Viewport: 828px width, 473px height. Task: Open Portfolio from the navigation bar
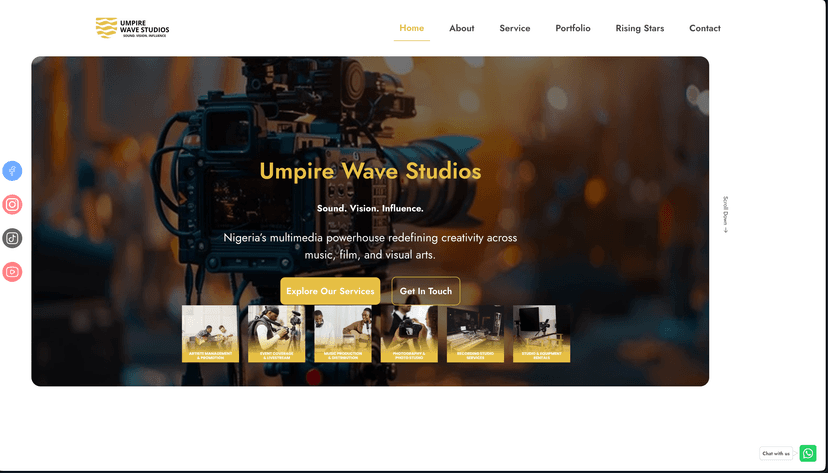coord(573,29)
